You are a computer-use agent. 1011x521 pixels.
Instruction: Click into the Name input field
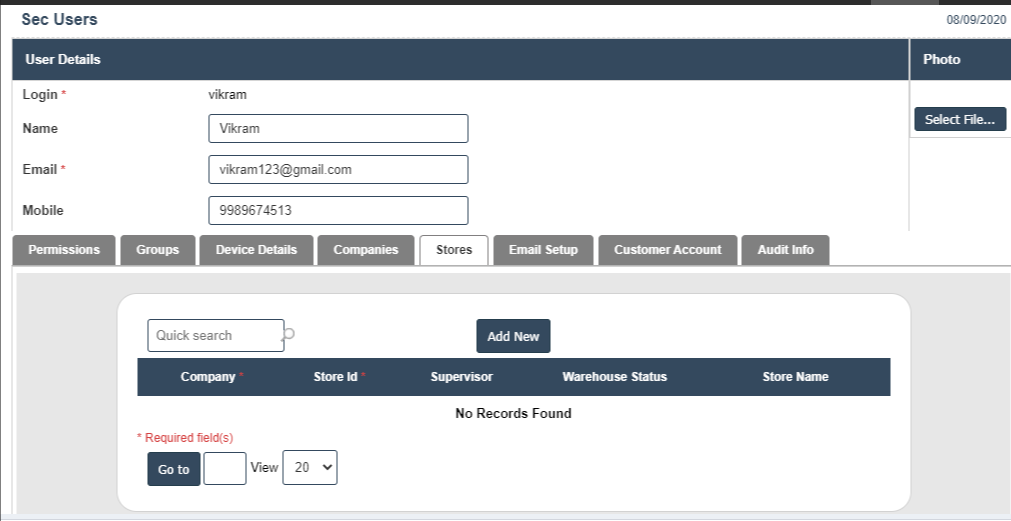(338, 129)
